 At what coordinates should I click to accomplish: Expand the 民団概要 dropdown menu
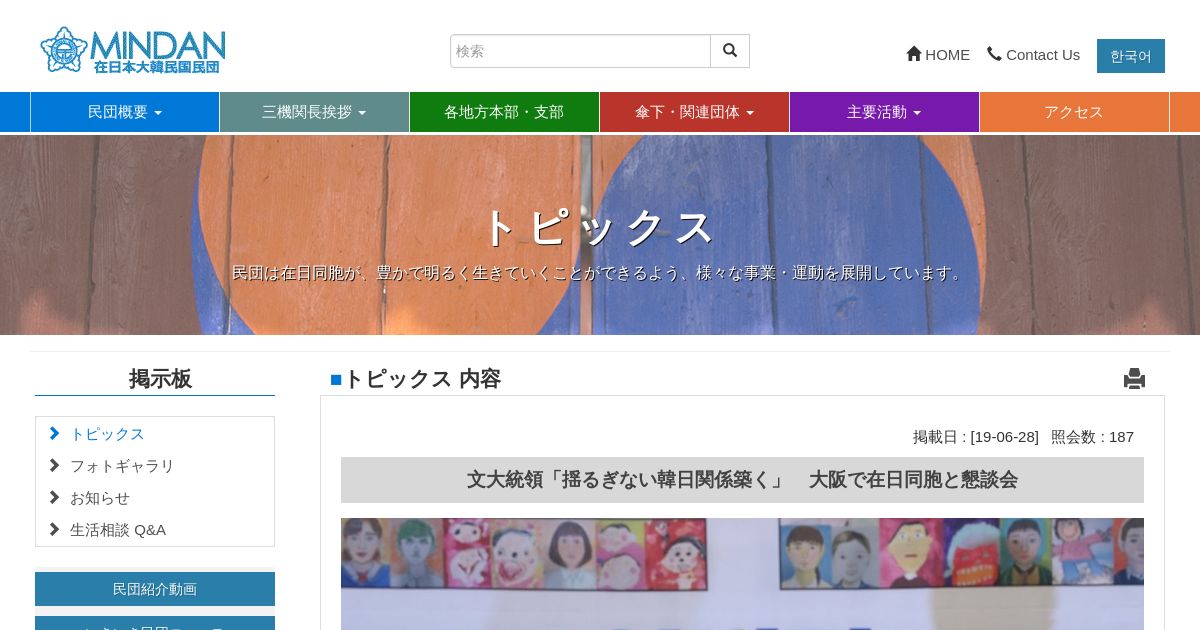click(x=125, y=112)
